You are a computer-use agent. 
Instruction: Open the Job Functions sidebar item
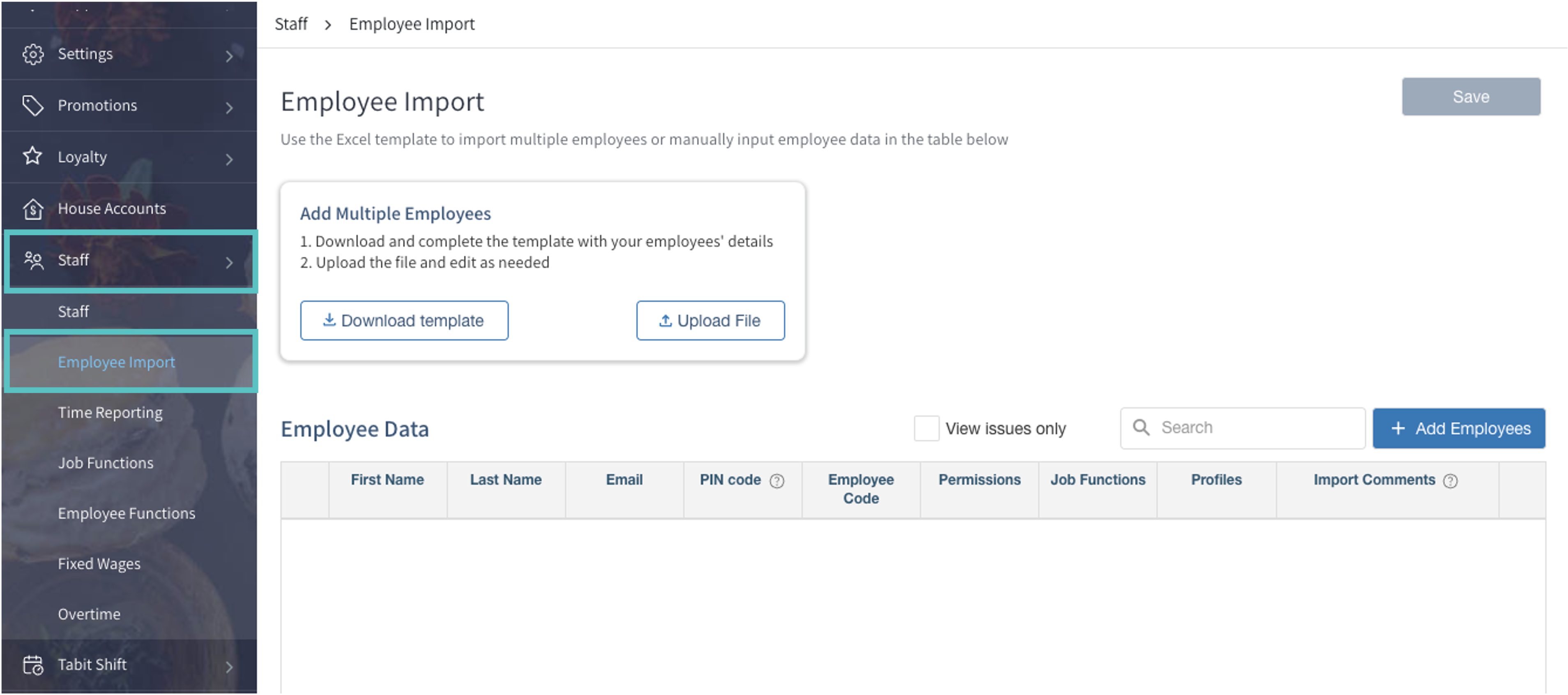tap(106, 464)
